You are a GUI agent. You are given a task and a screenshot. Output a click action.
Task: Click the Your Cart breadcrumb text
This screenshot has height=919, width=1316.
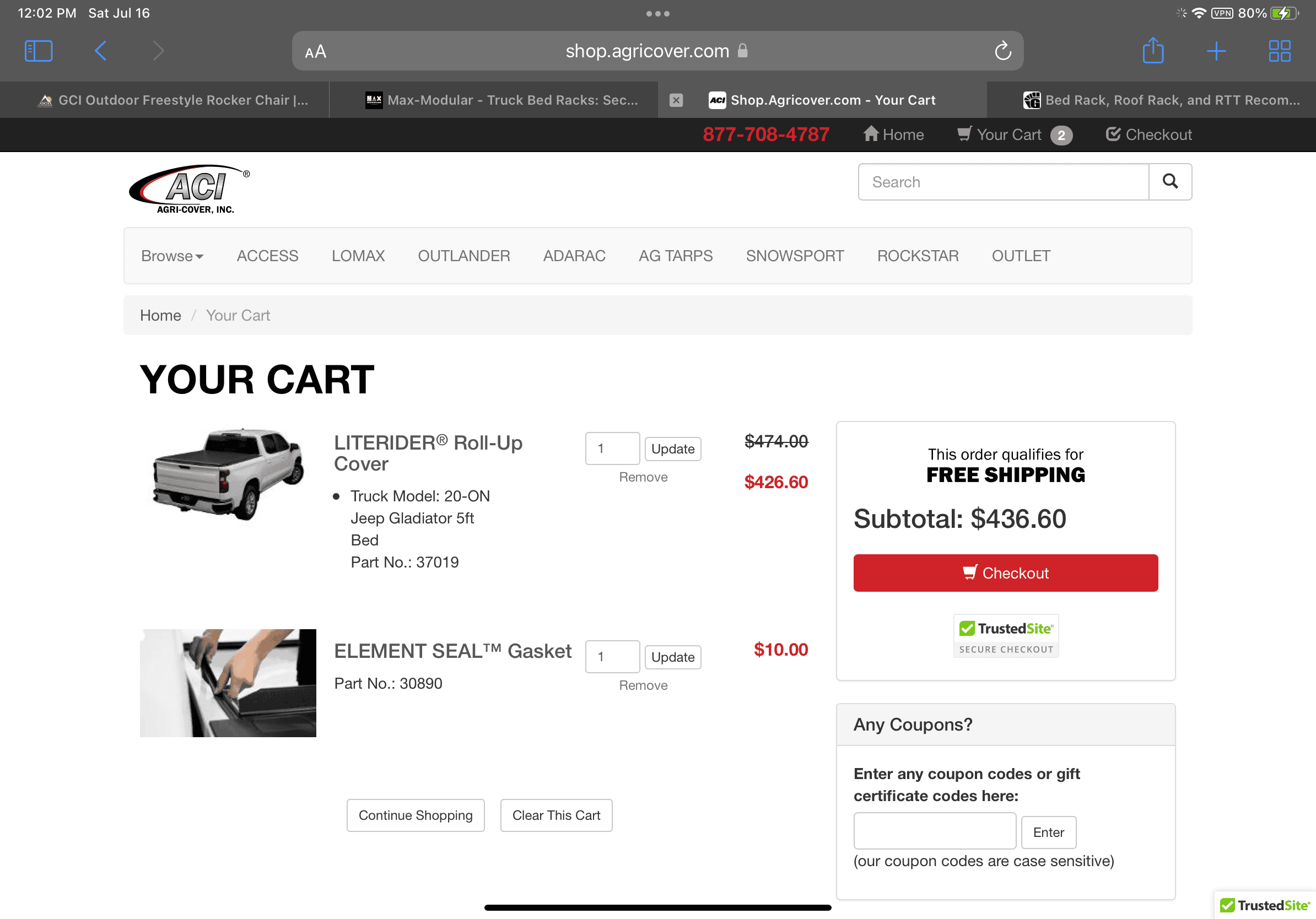coord(238,315)
